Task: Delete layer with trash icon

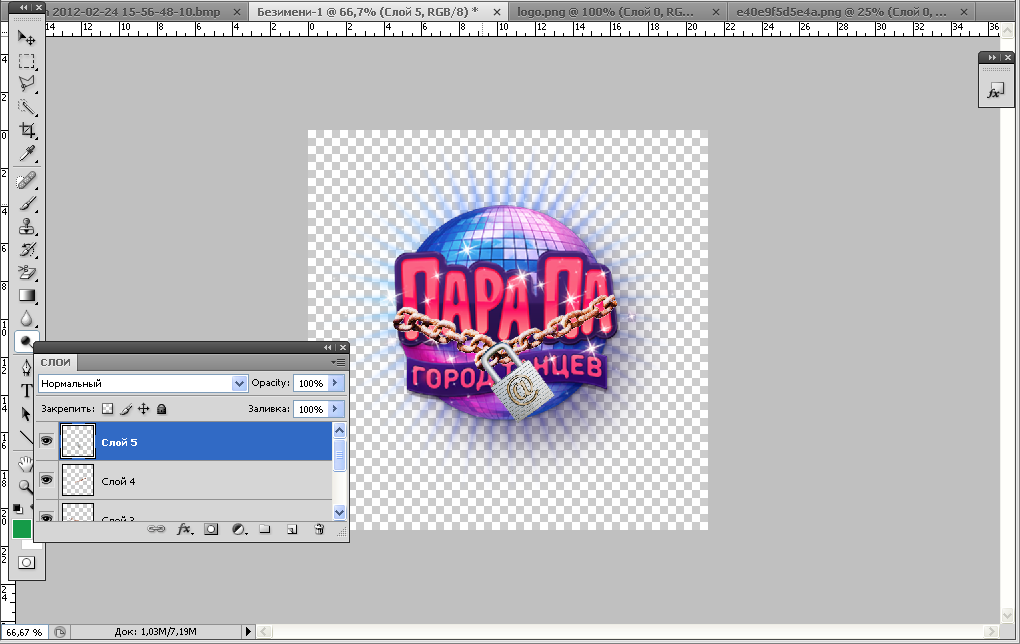Action: (x=319, y=530)
